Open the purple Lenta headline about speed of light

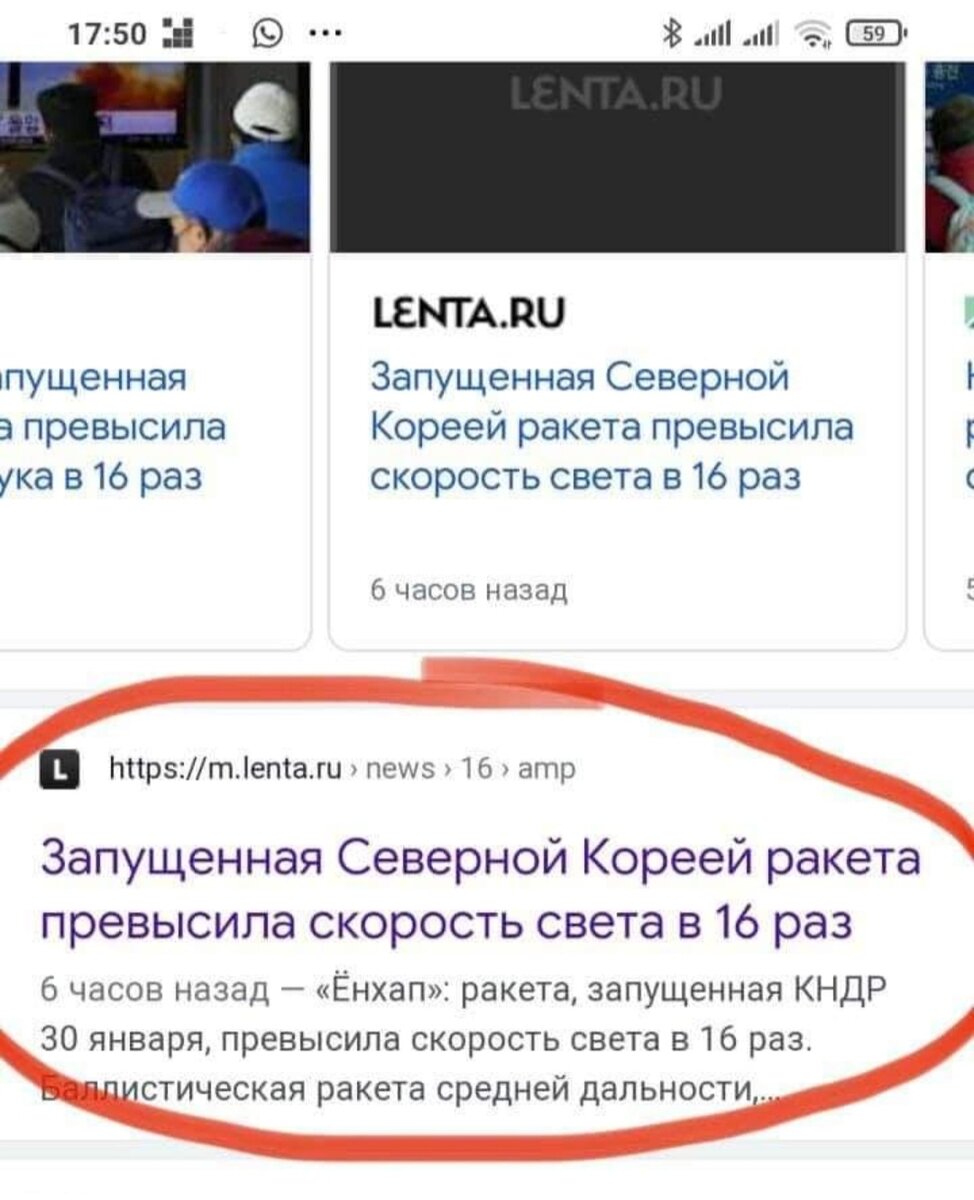pyautogui.click(x=480, y=891)
